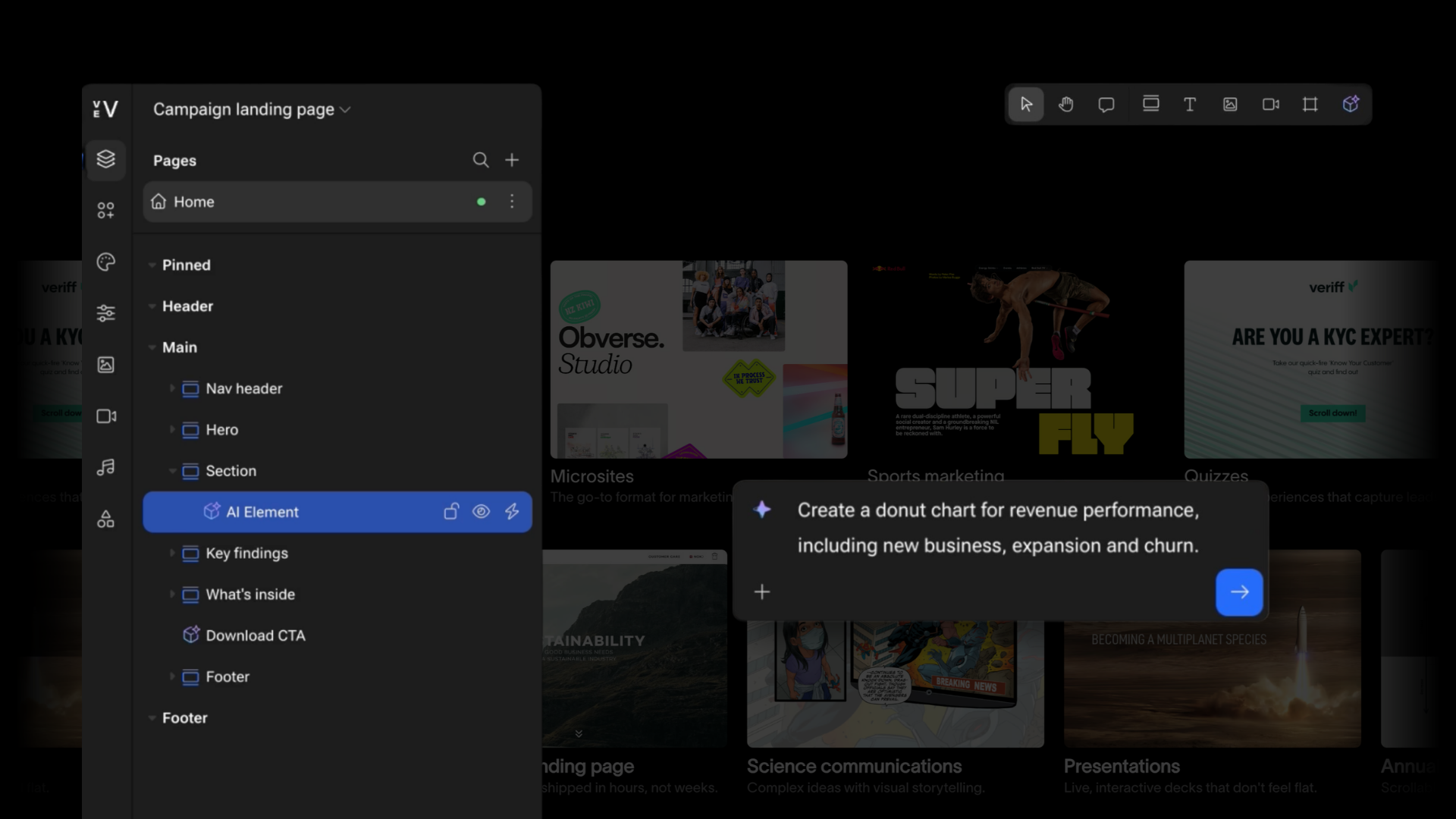Viewport: 1456px width, 819px height.
Task: Collapse the bottom Footer group
Action: click(152, 717)
